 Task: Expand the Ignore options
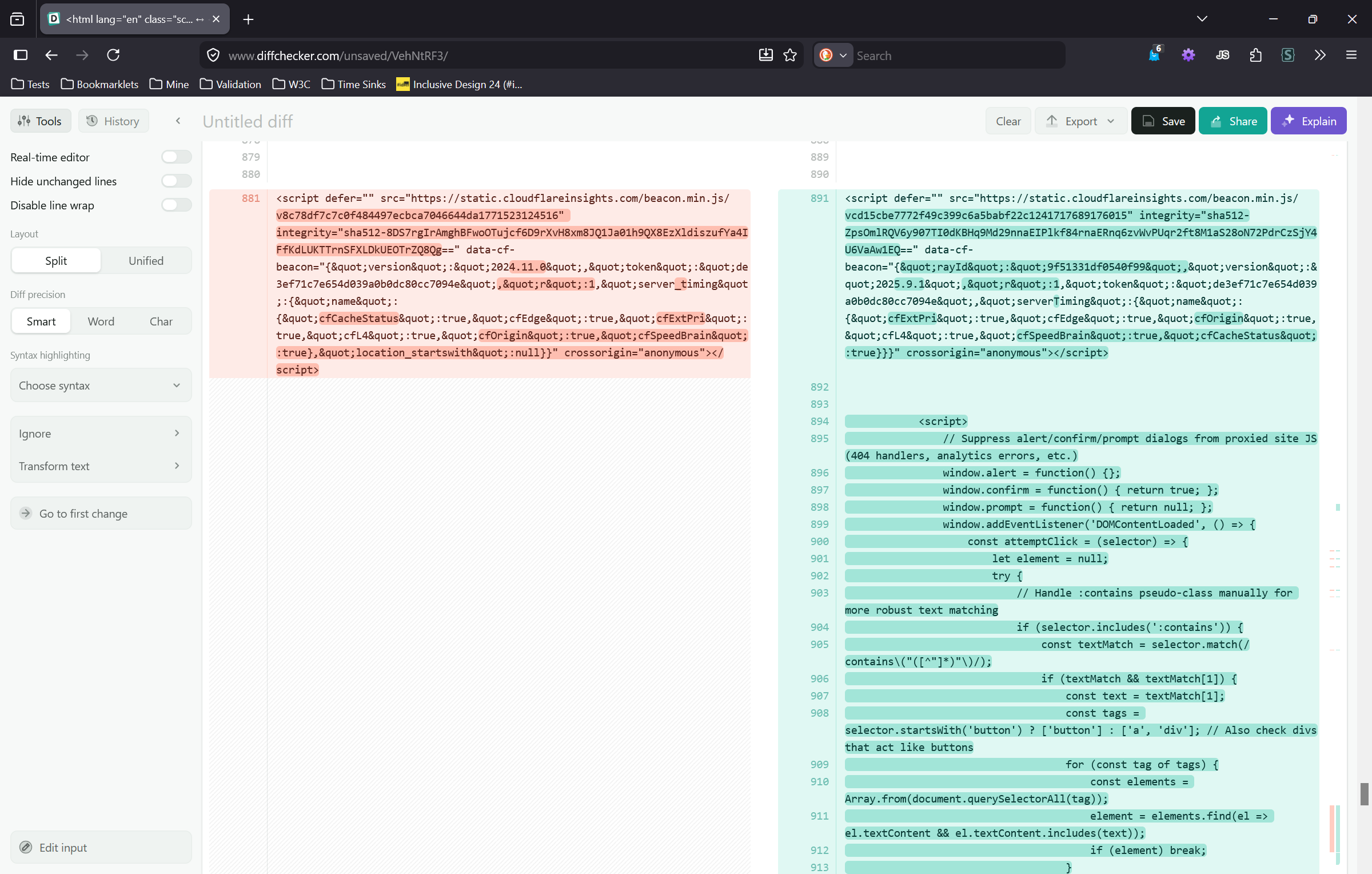pos(101,434)
